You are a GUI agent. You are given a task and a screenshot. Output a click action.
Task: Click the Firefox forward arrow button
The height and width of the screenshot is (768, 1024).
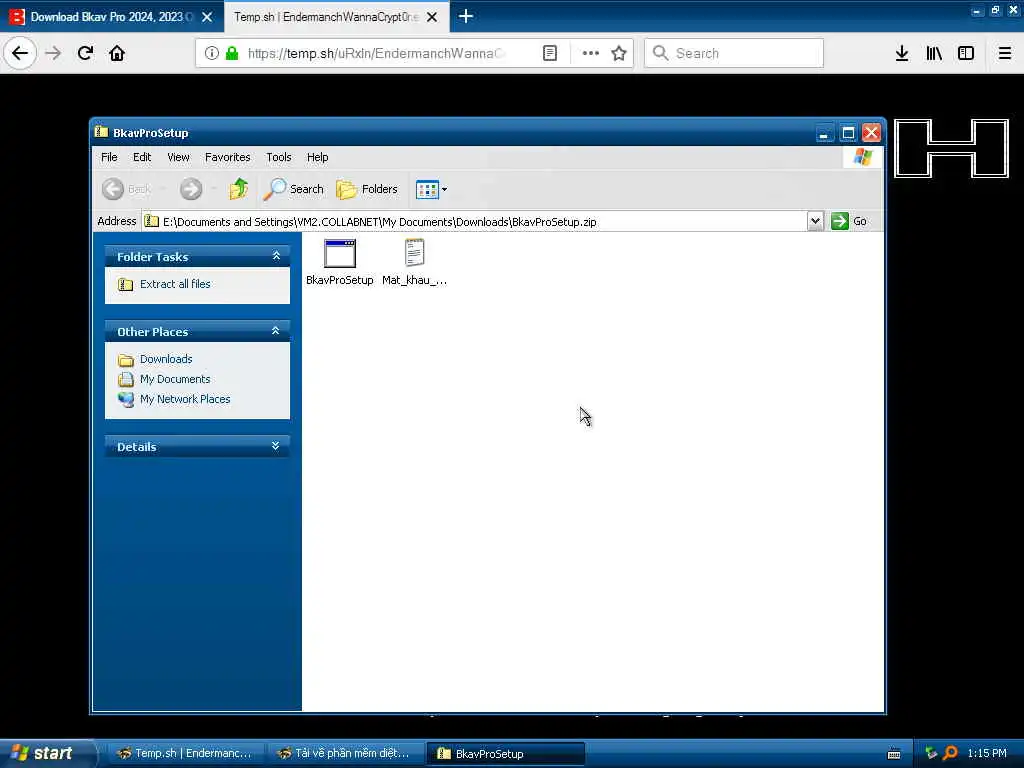point(53,53)
